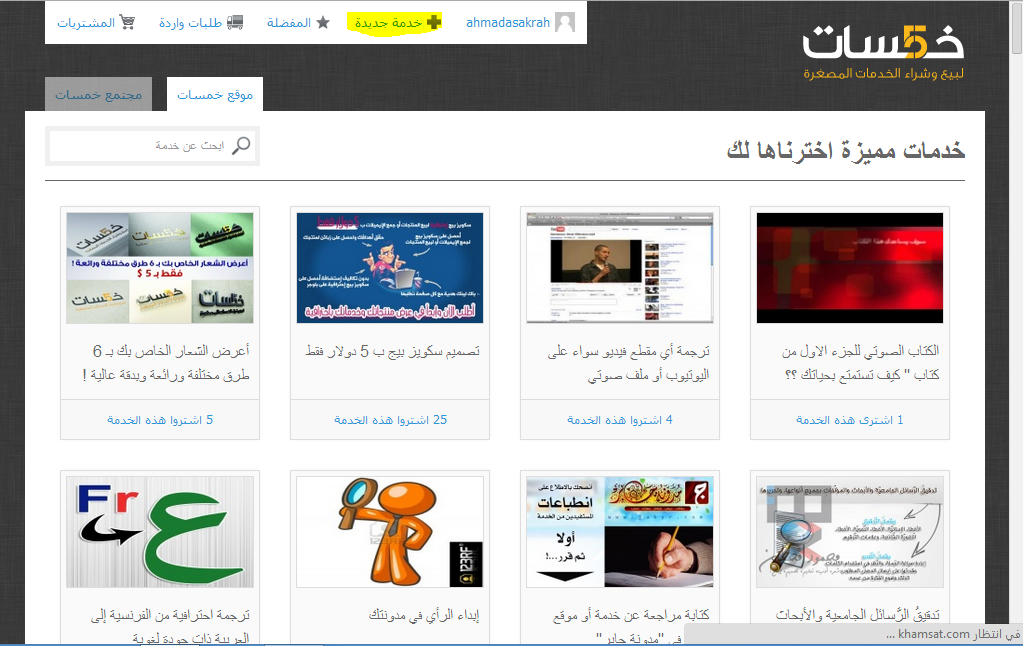
Task: Open the red audiobook service thumbnail
Action: tap(849, 268)
